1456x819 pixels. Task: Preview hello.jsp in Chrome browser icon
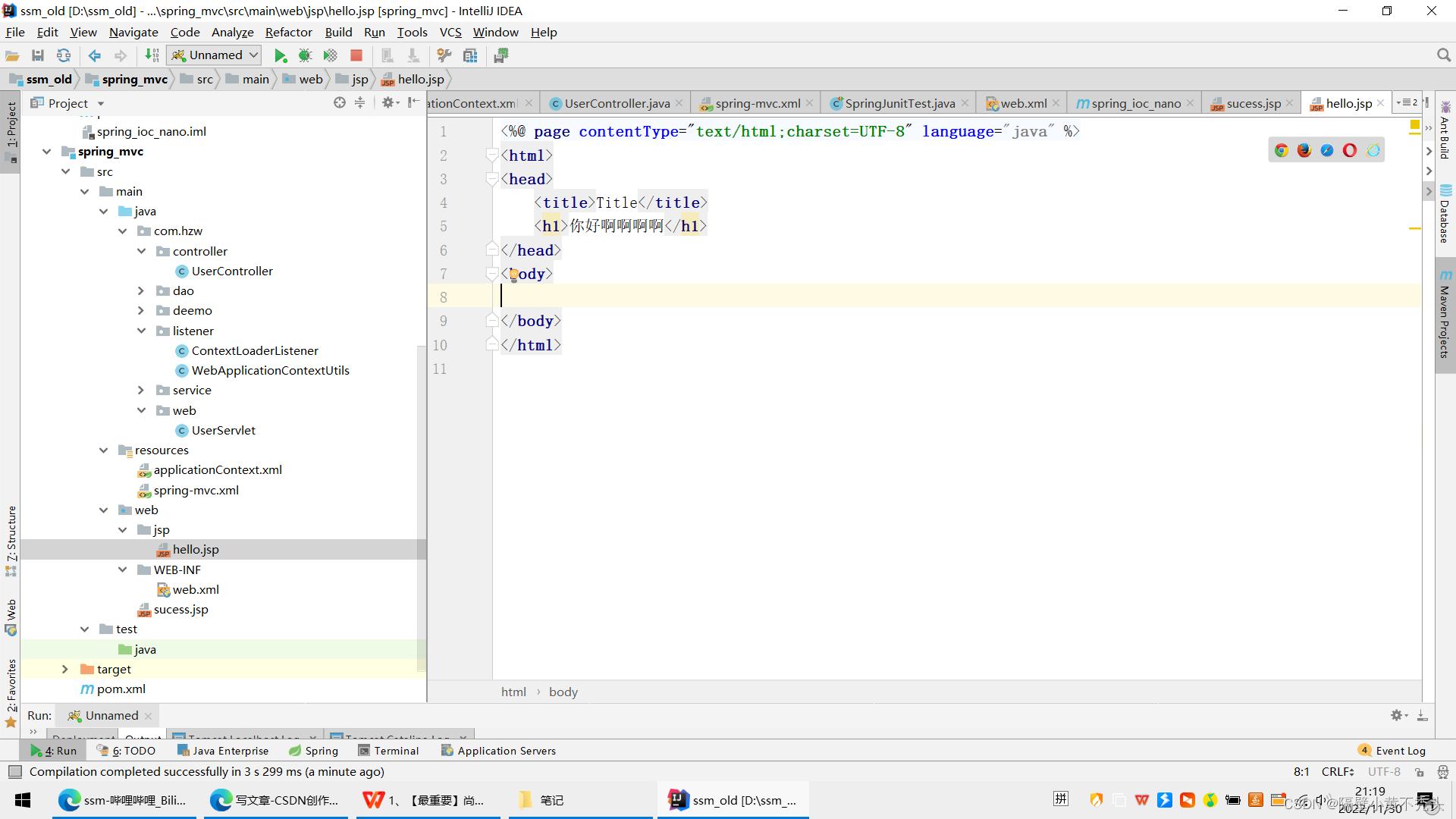(x=1282, y=149)
